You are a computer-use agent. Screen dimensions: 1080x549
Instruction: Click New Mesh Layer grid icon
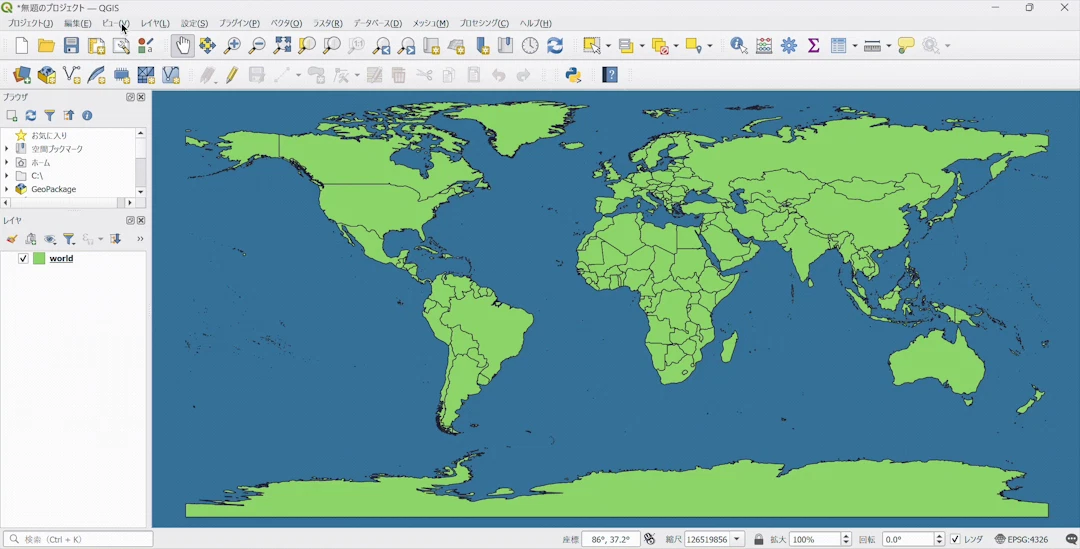pos(146,74)
